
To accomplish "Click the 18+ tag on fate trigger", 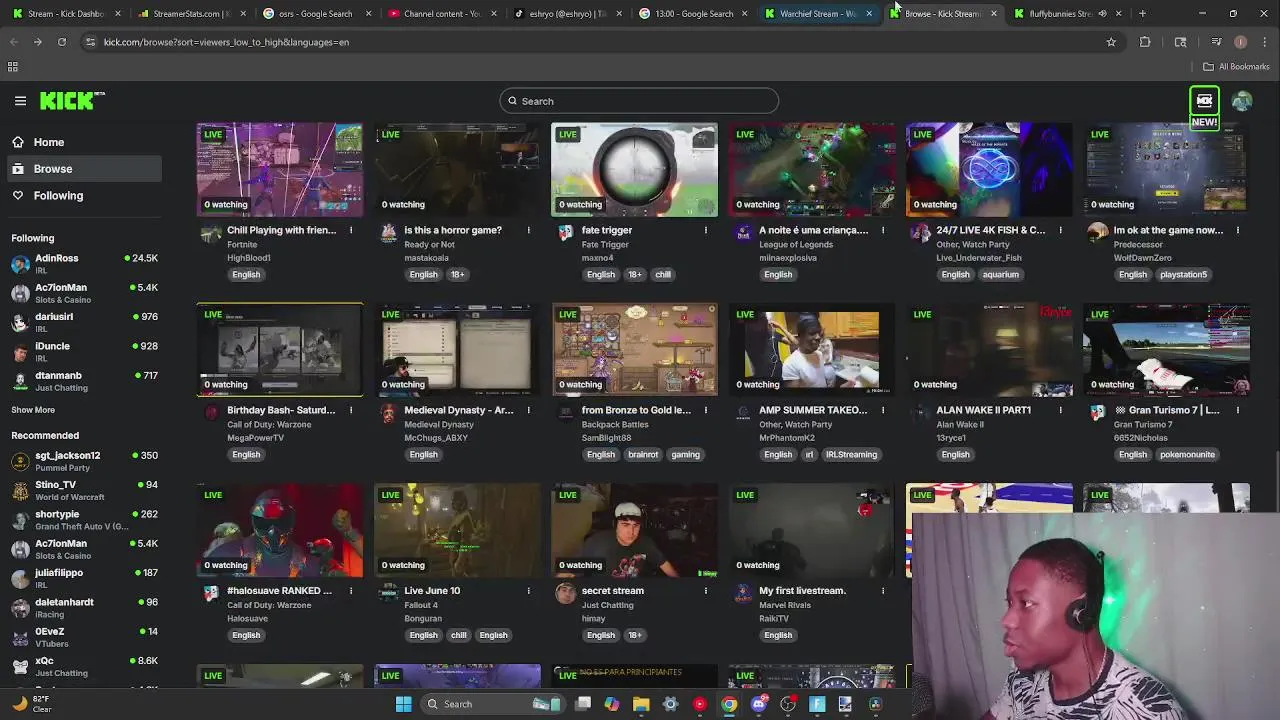I will coord(635,275).
